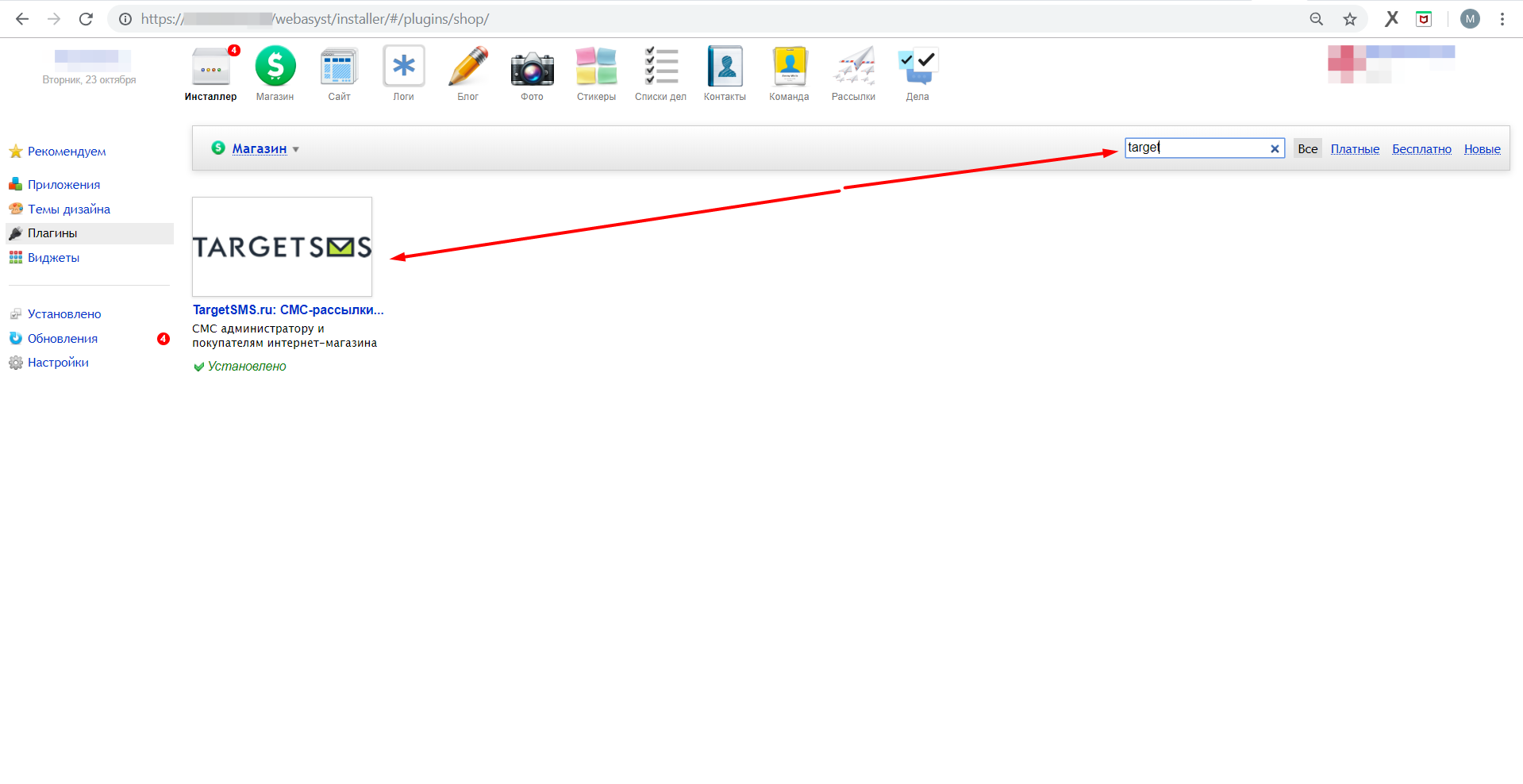Viewport: 1523px width, 784px height.
Task: Click the browser address bar URL
Action: [315, 19]
